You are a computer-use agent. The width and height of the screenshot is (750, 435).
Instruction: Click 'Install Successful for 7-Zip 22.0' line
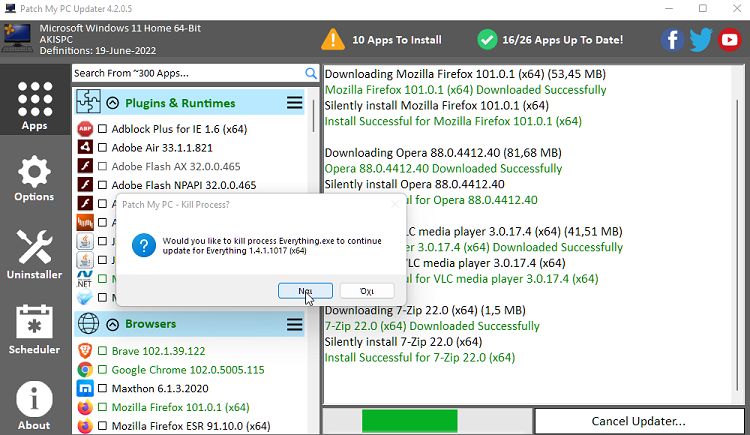click(x=419, y=357)
